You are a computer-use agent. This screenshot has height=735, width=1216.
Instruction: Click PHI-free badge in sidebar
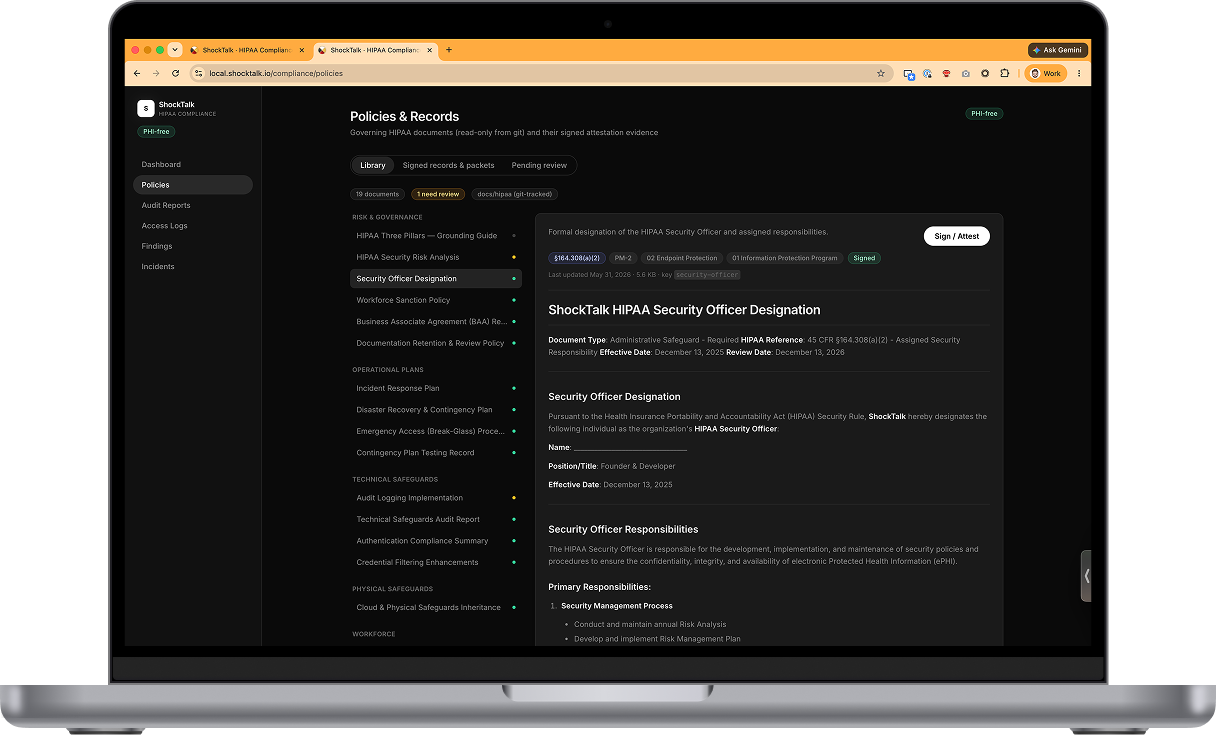coord(156,132)
